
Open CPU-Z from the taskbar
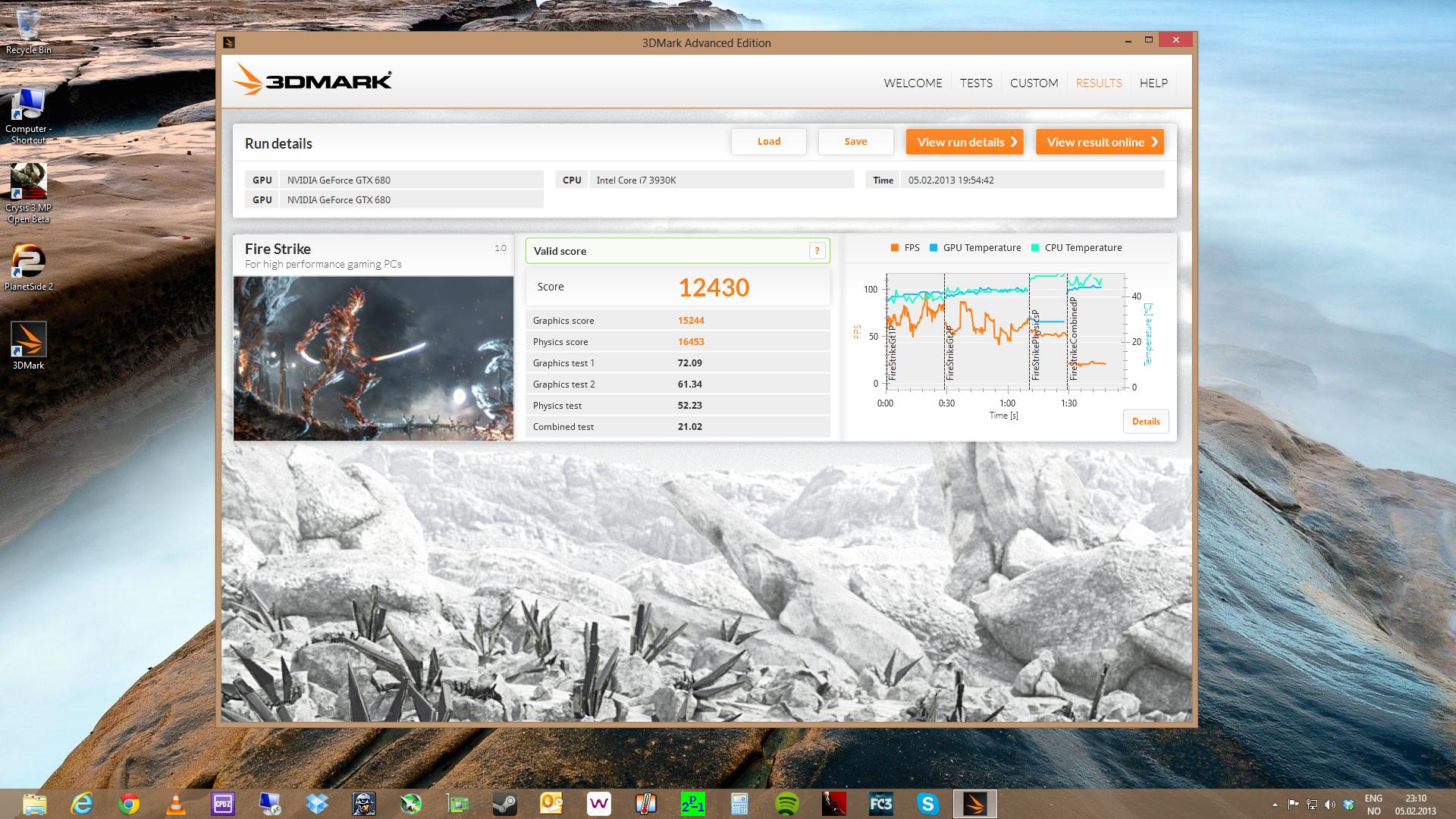coord(223,804)
